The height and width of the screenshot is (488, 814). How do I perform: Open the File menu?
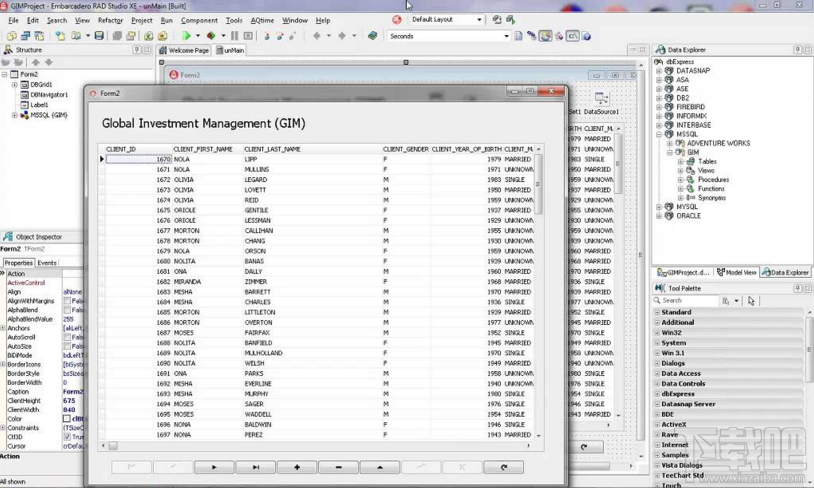13,20
